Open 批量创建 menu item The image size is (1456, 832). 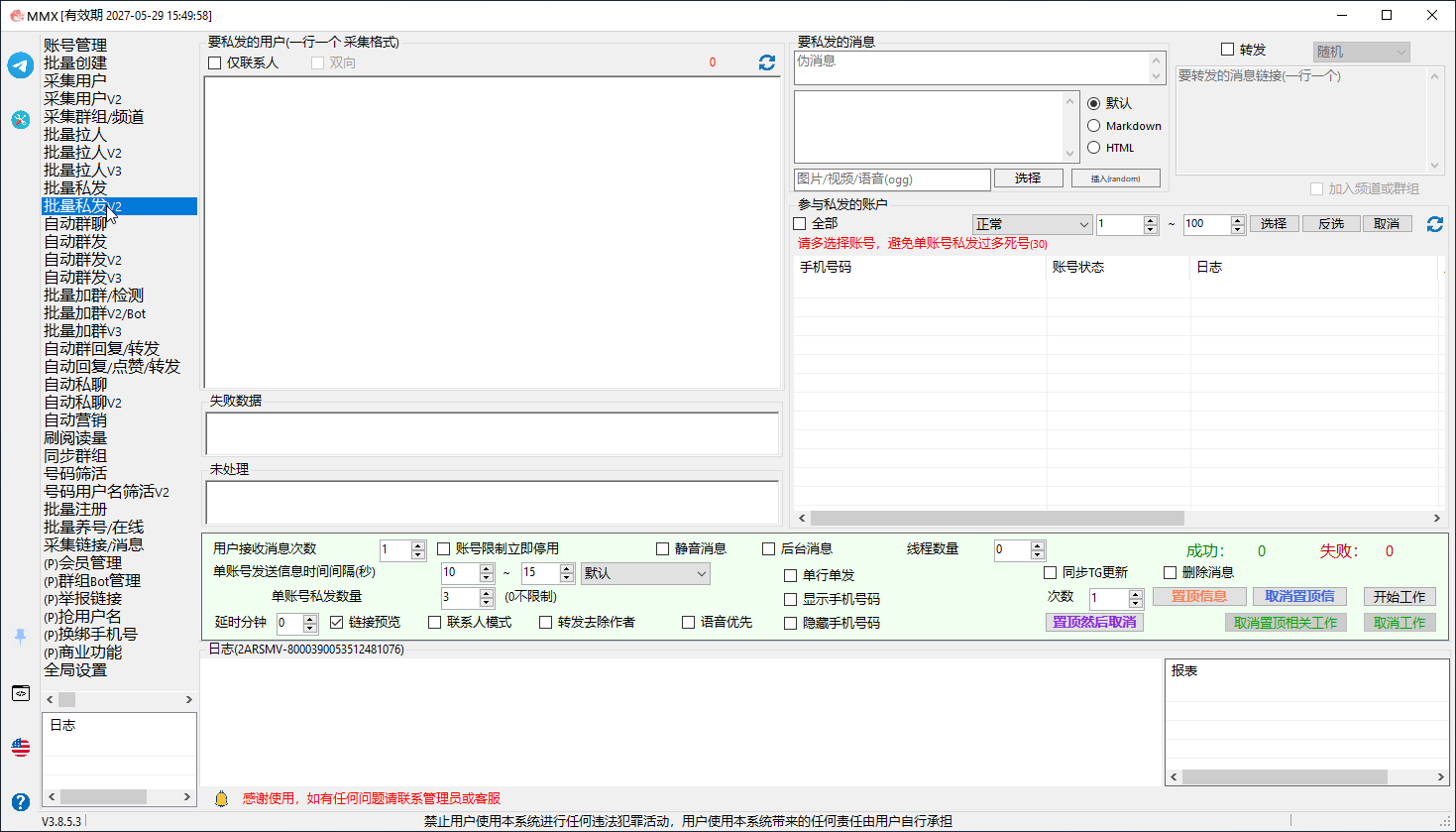75,63
